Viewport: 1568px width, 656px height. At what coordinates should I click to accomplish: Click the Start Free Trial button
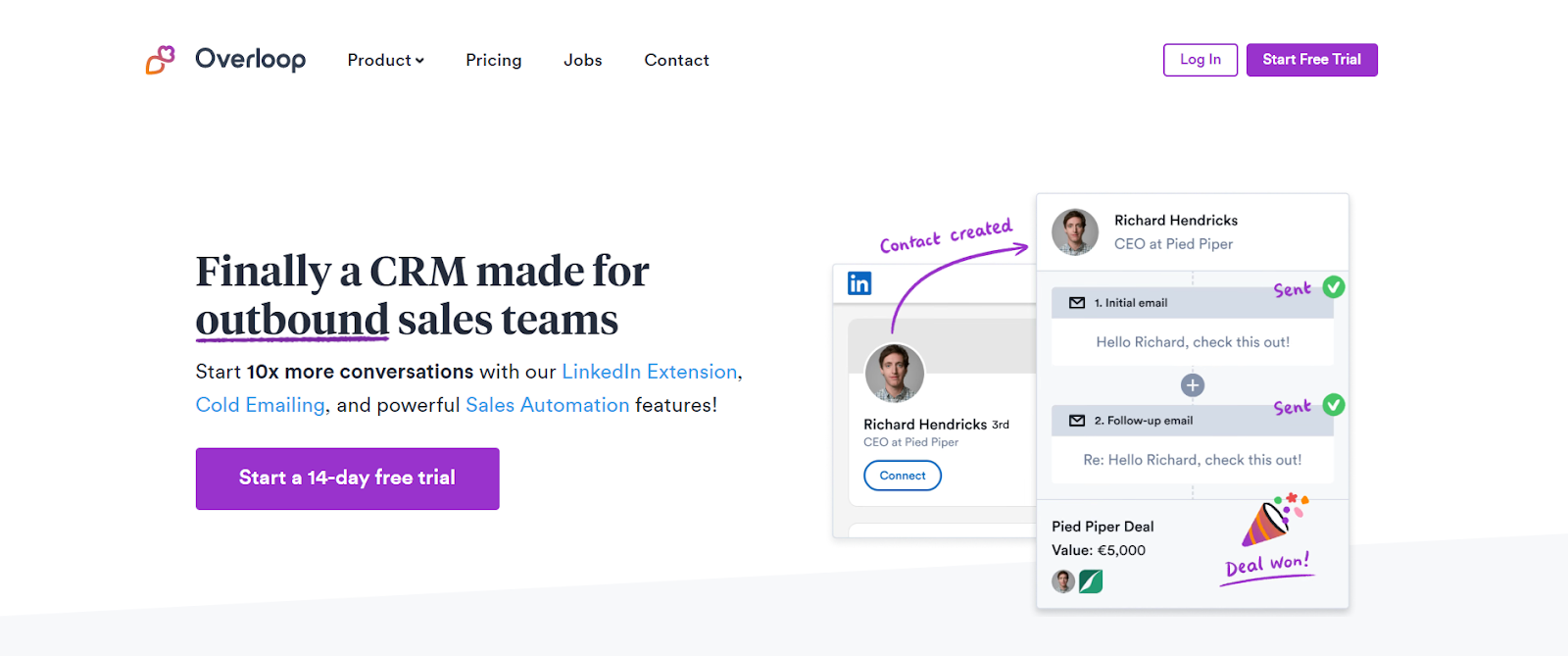(x=1312, y=60)
